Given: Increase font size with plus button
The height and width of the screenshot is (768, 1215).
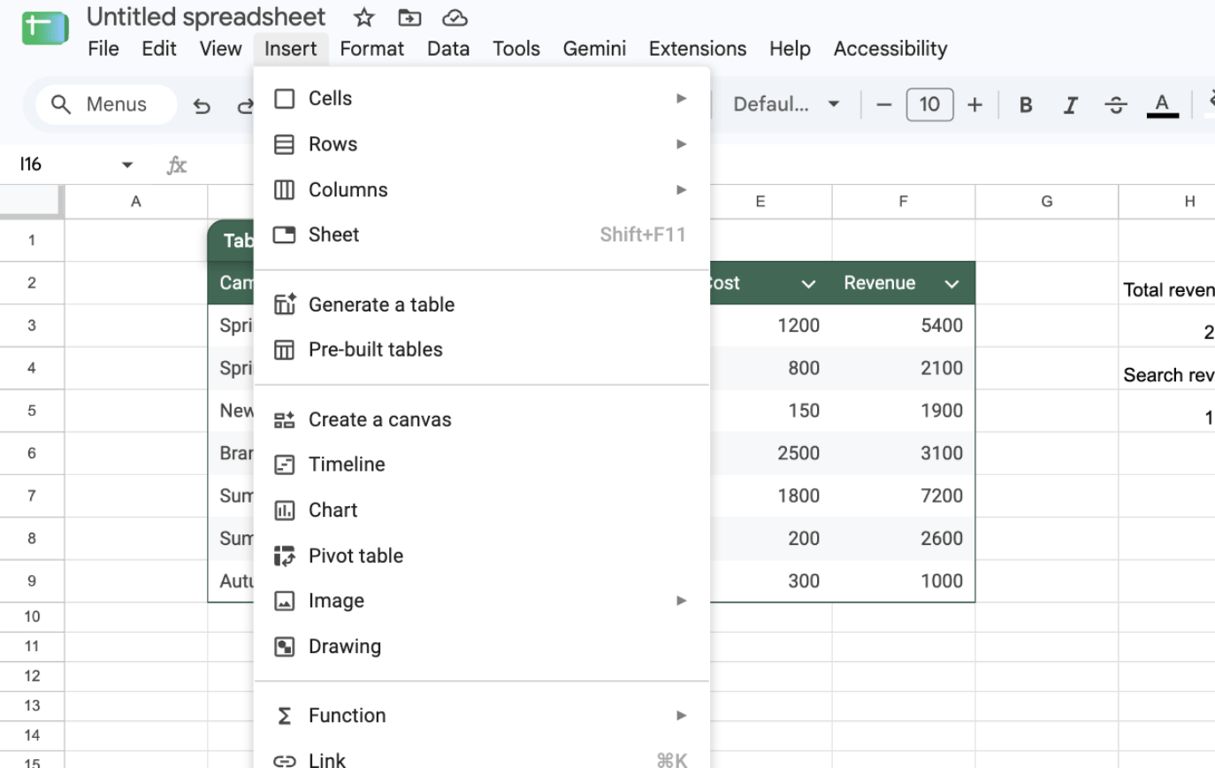Looking at the screenshot, I should tap(975, 104).
